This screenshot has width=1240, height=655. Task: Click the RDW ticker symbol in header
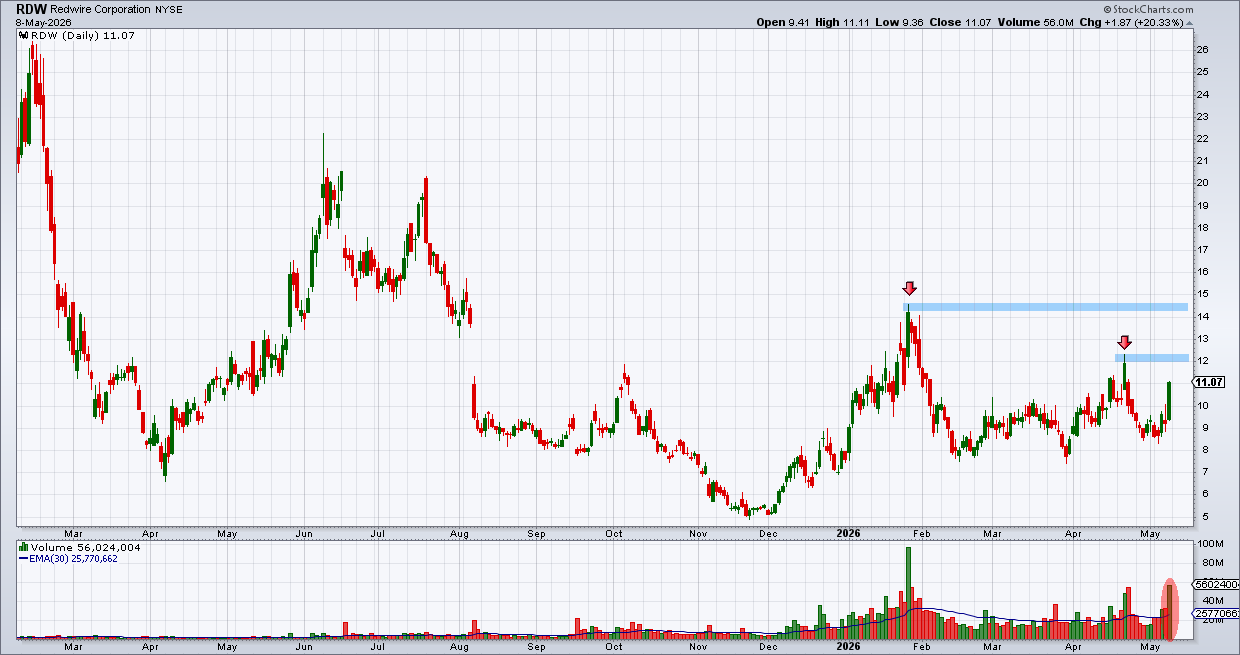coord(31,7)
